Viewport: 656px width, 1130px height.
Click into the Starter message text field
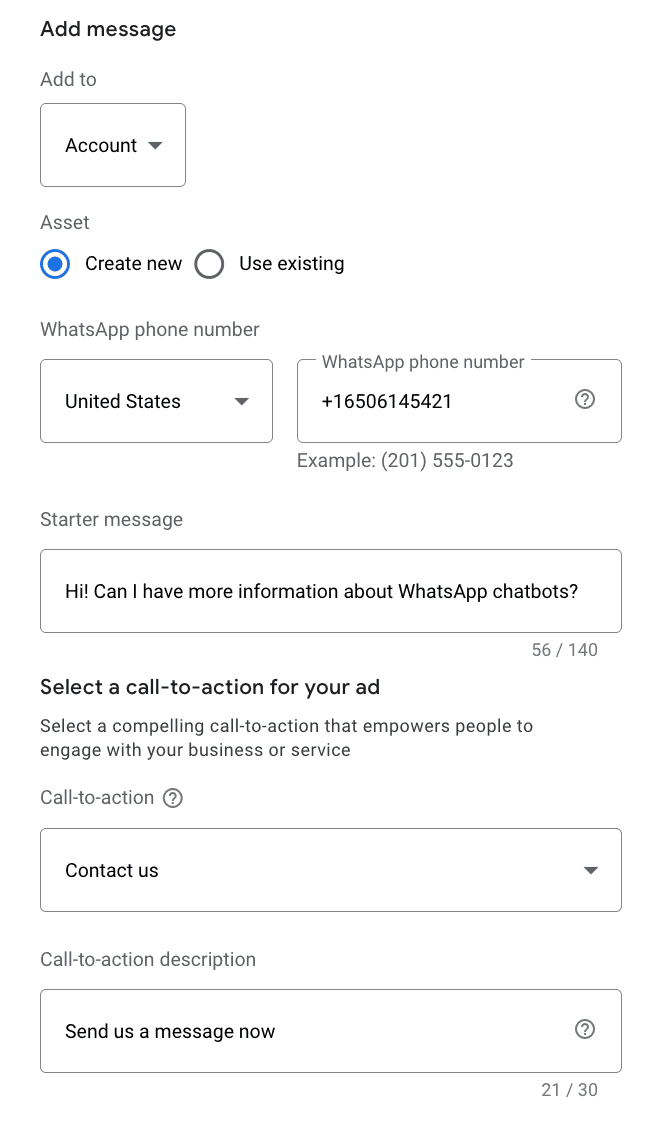point(330,591)
